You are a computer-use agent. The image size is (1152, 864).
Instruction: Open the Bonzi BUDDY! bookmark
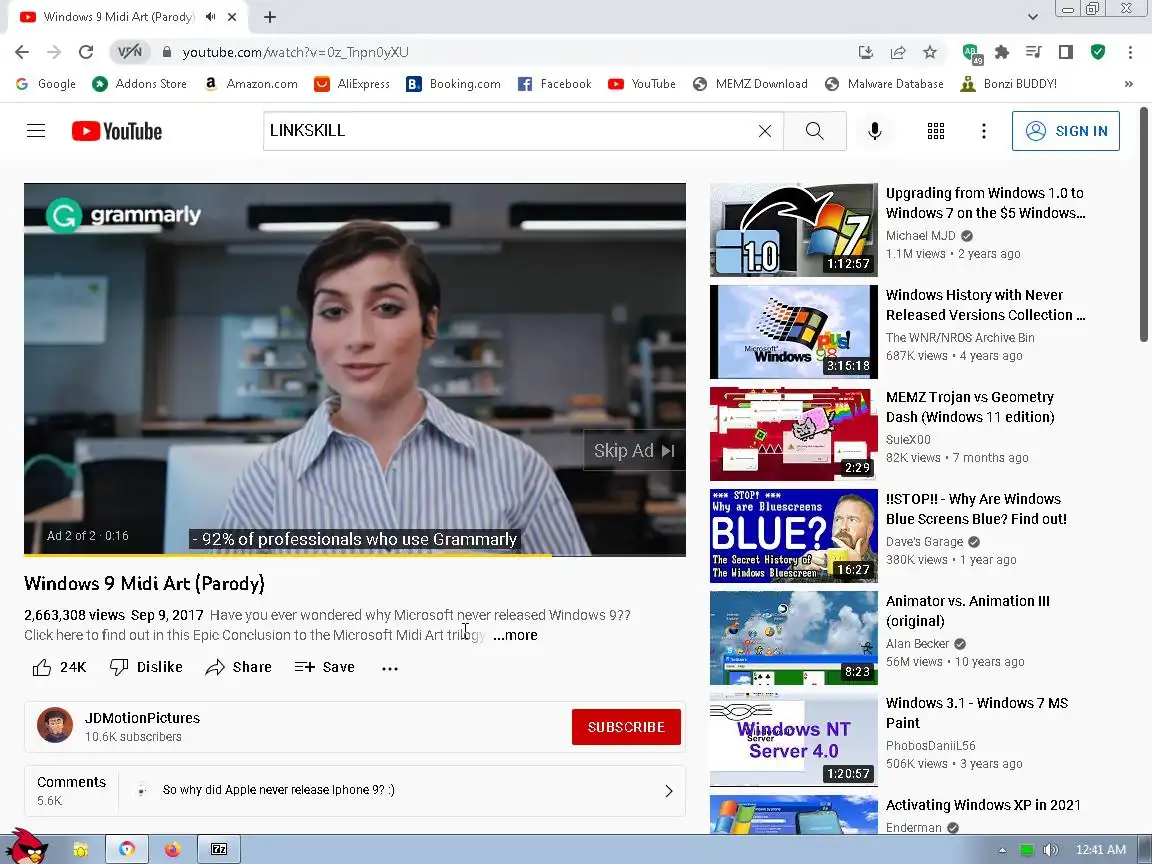[x=1008, y=84]
